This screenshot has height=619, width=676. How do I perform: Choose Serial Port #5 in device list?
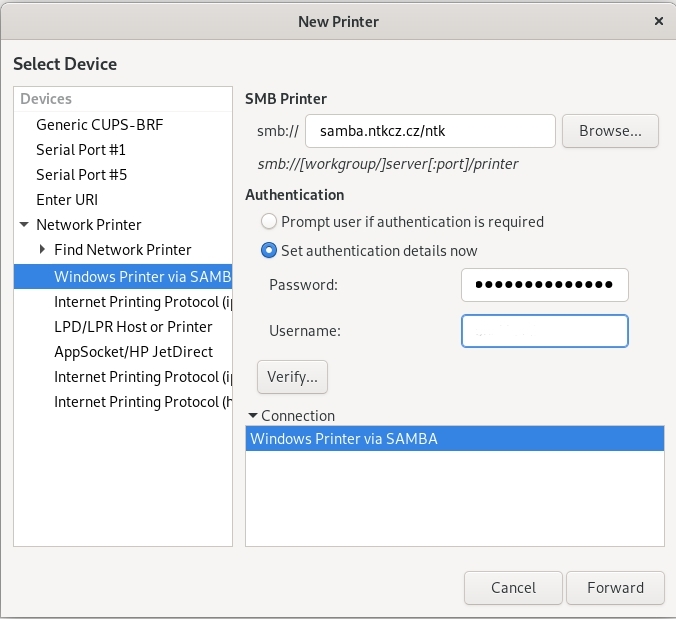coord(81,175)
